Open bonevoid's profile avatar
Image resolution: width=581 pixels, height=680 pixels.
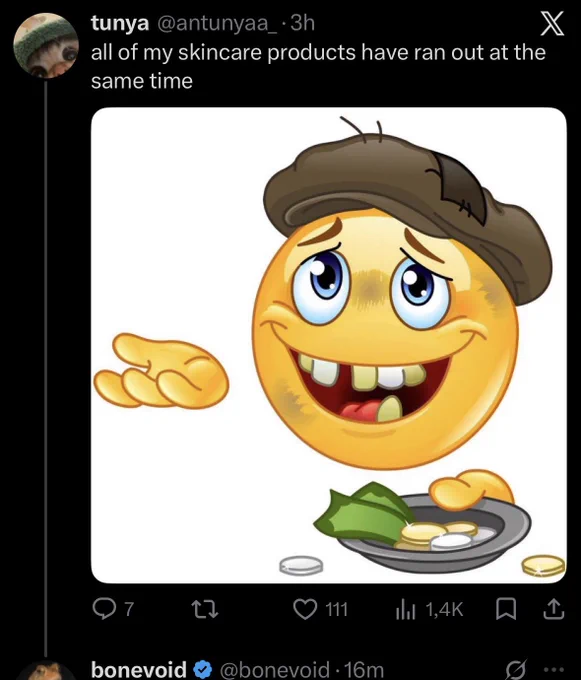[x=46, y=671]
